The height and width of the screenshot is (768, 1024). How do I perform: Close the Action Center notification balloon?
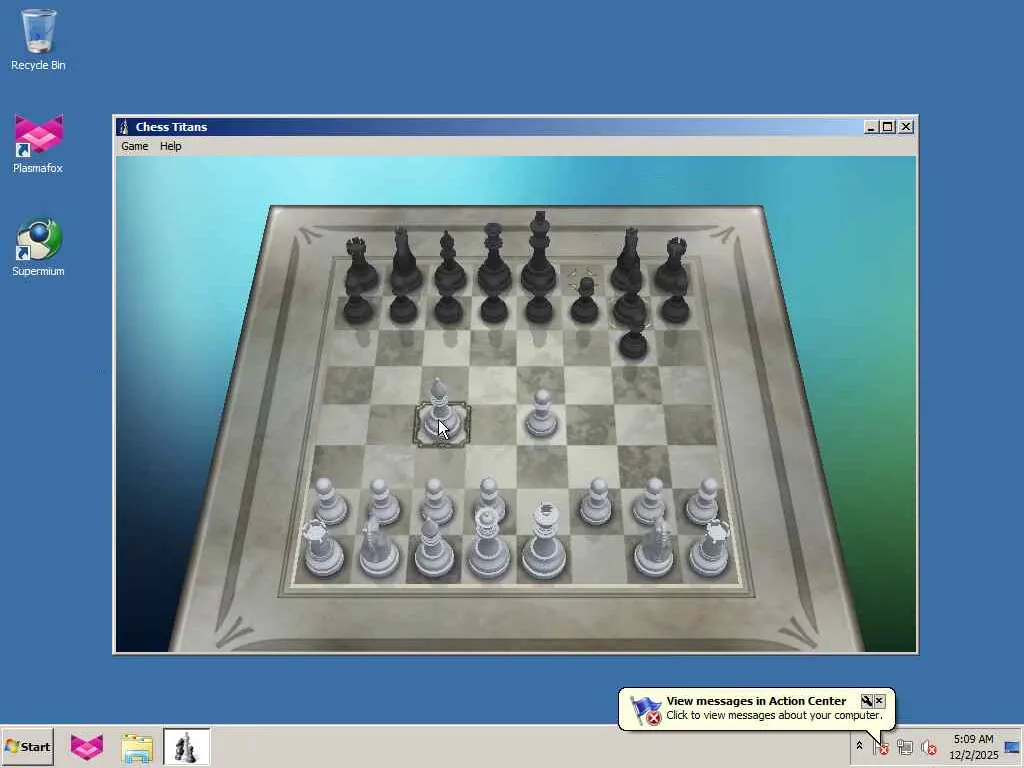(x=879, y=701)
